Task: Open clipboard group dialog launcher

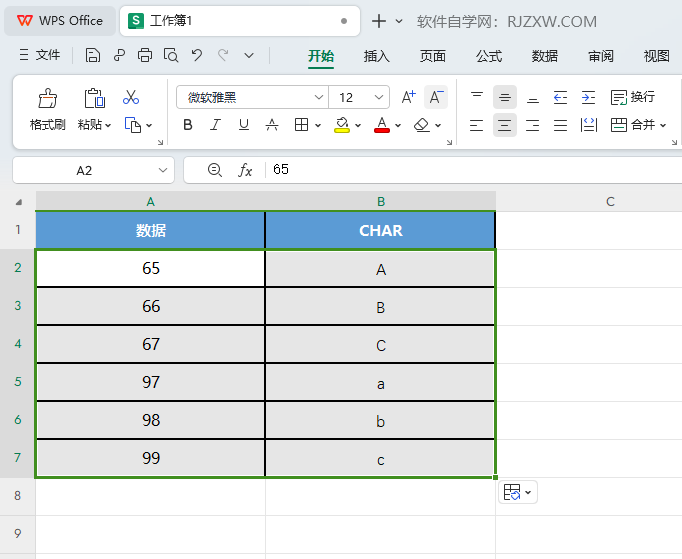Action: click(160, 142)
